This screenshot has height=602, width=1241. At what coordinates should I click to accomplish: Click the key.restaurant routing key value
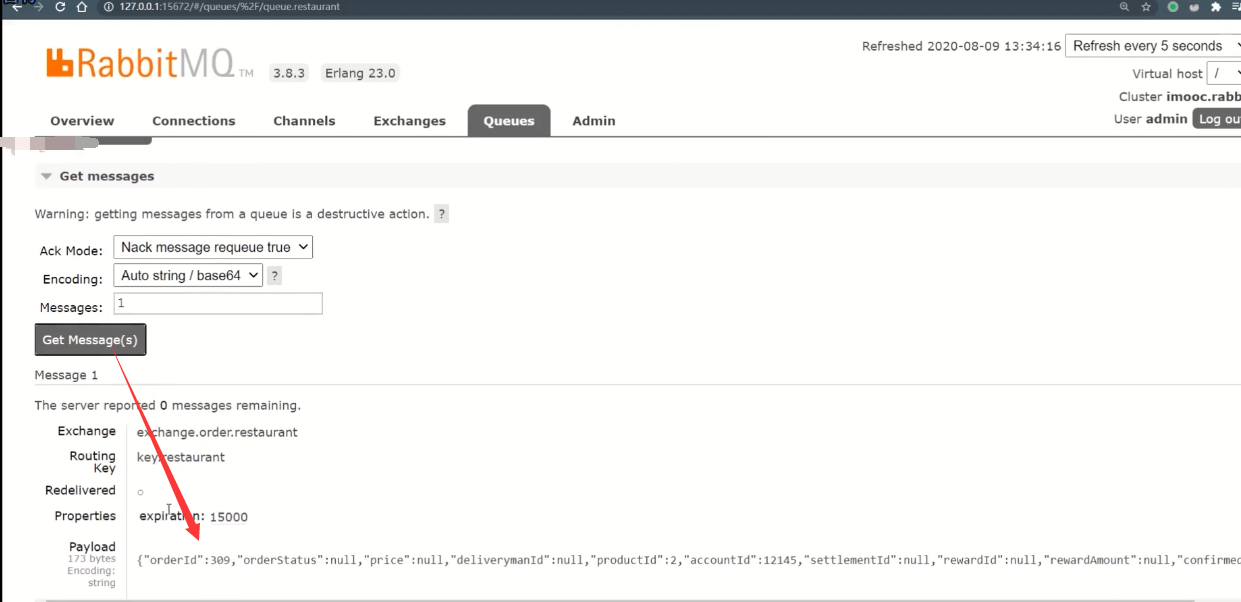coord(181,457)
